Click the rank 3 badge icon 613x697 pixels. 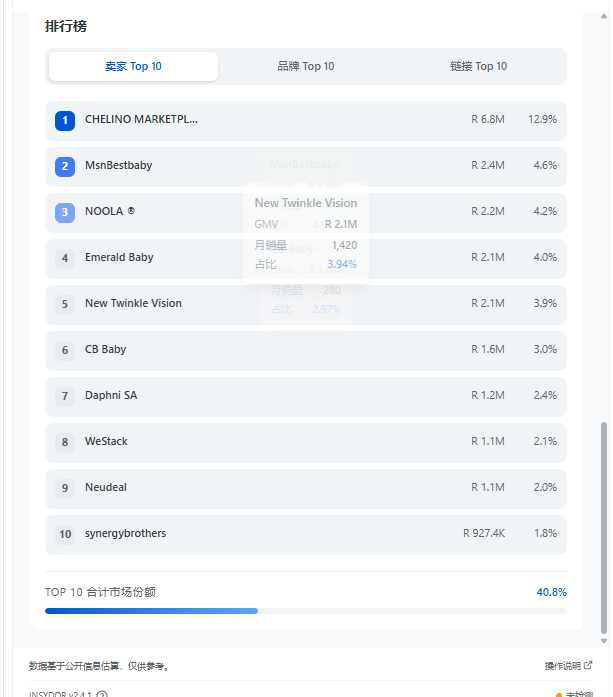65,212
